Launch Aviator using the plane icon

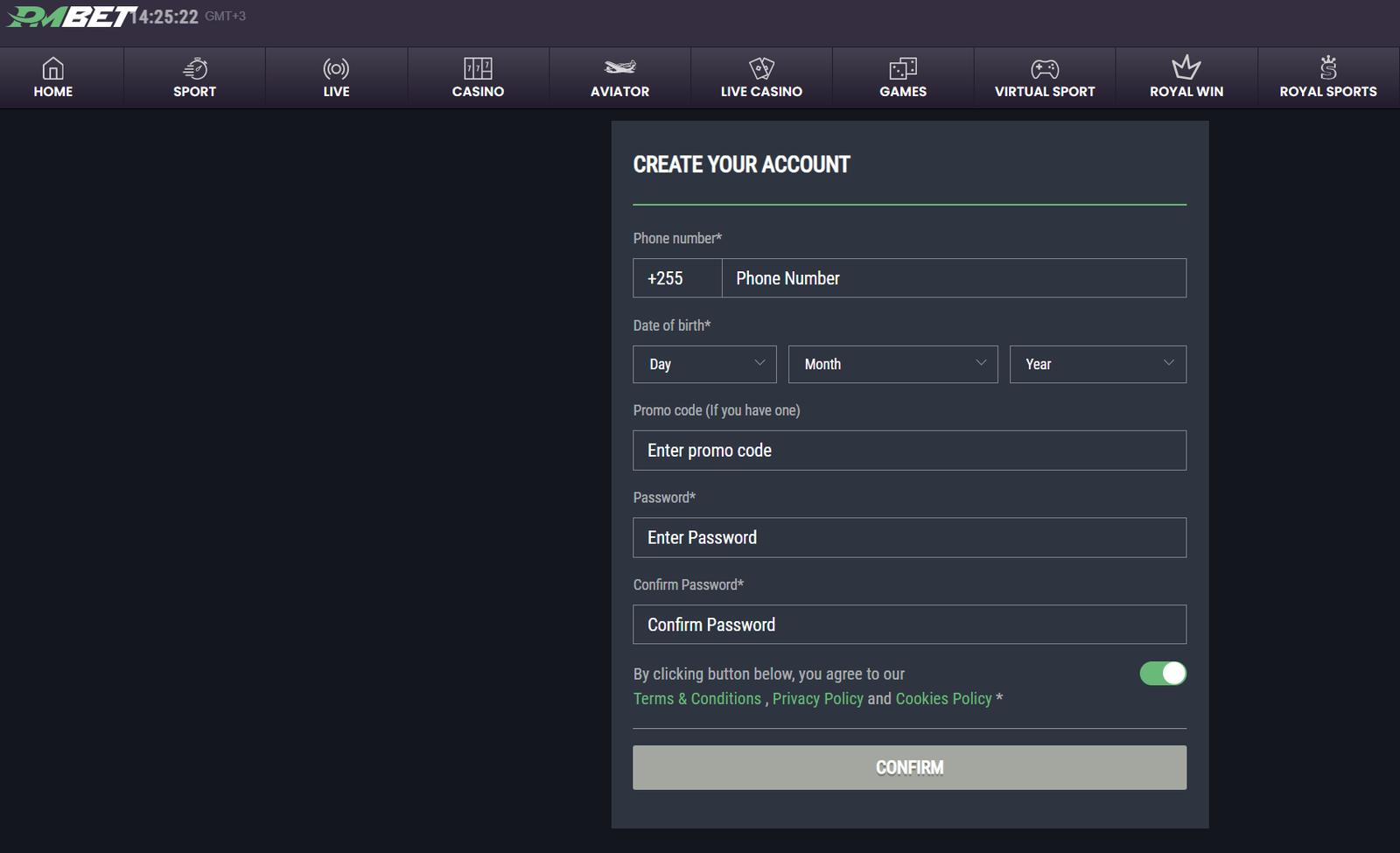[619, 68]
